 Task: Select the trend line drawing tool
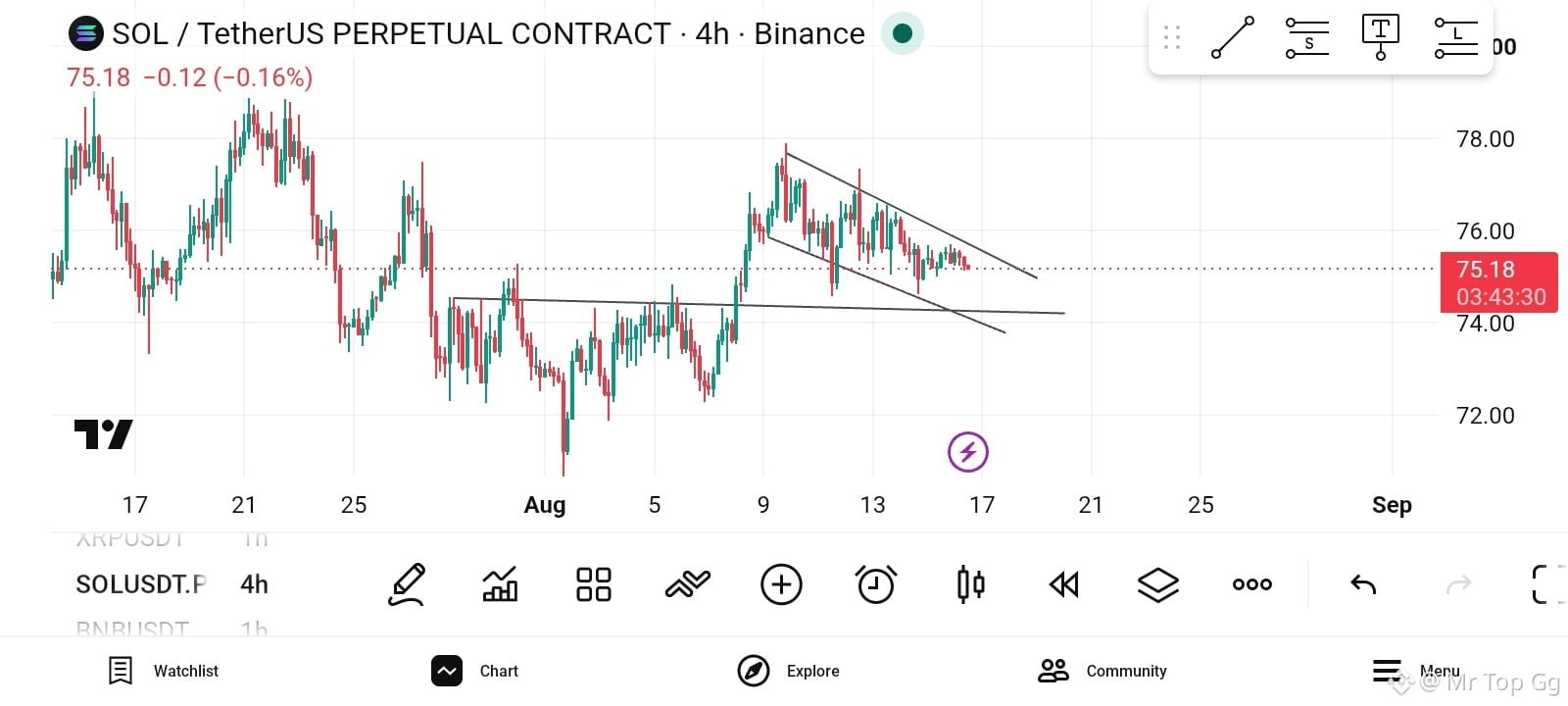[x=1233, y=37]
